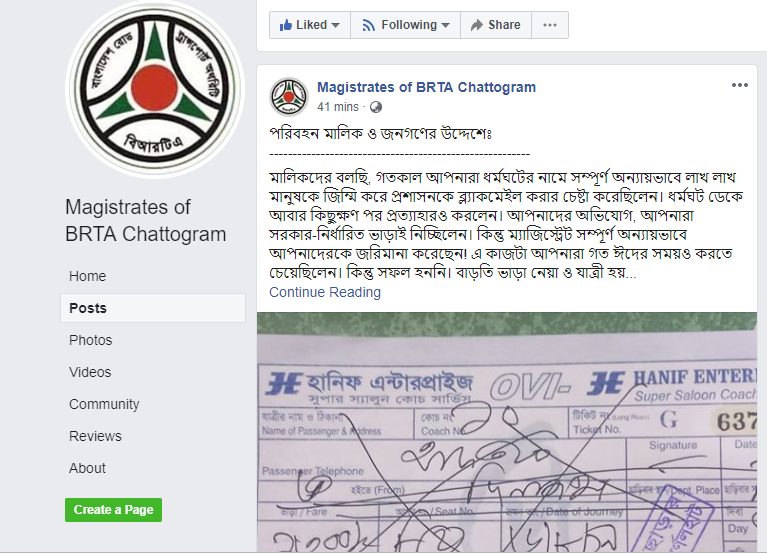Click the small BRTA avatar in post
This screenshot has height=553, width=767.
289,97
